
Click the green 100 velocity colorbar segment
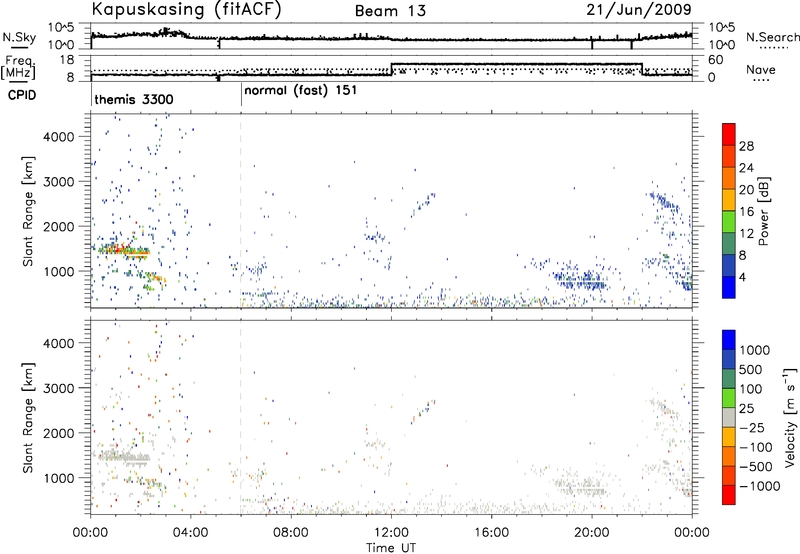coord(729,398)
